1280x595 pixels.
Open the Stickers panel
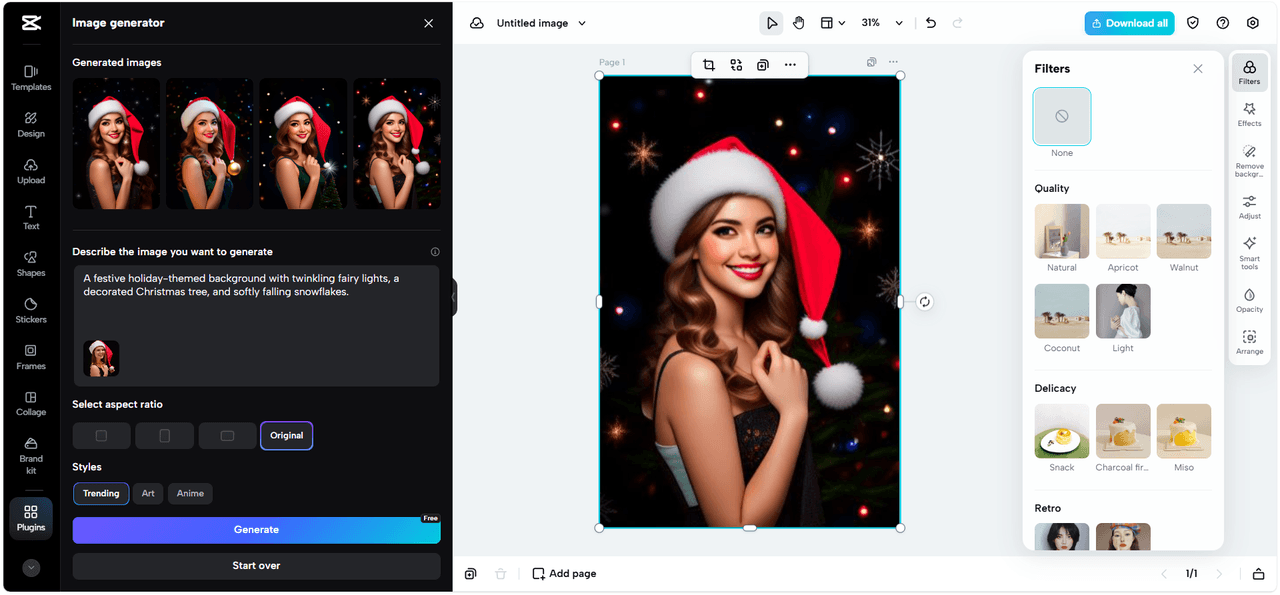pos(31,311)
